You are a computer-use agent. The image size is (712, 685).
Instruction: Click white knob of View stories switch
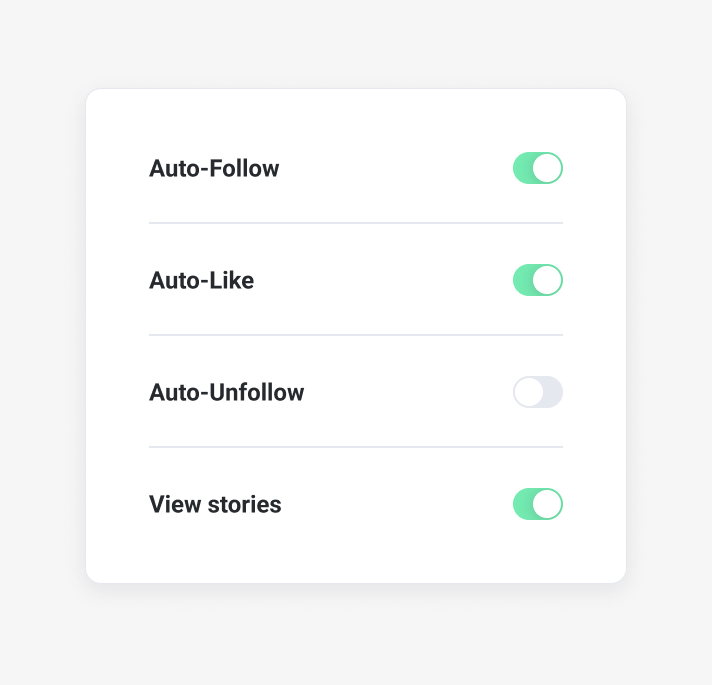(547, 504)
